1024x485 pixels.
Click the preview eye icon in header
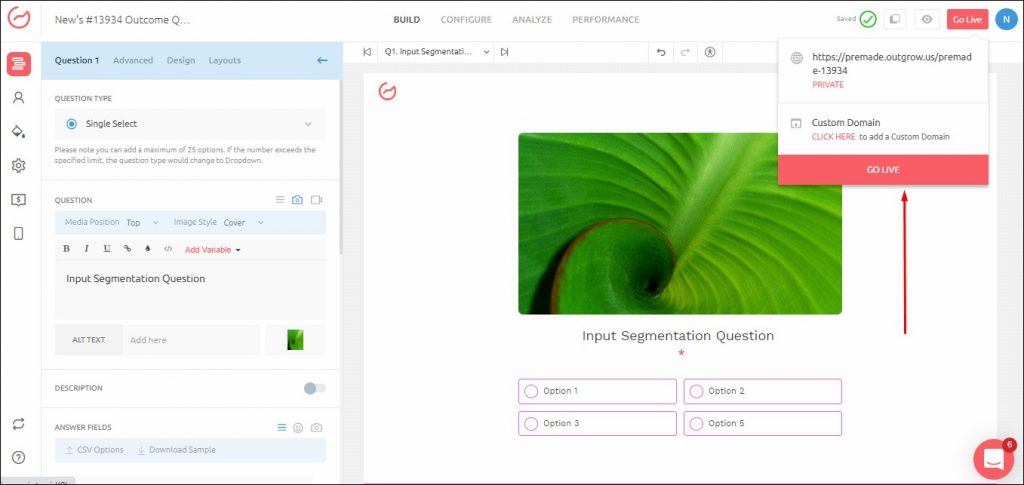point(928,19)
